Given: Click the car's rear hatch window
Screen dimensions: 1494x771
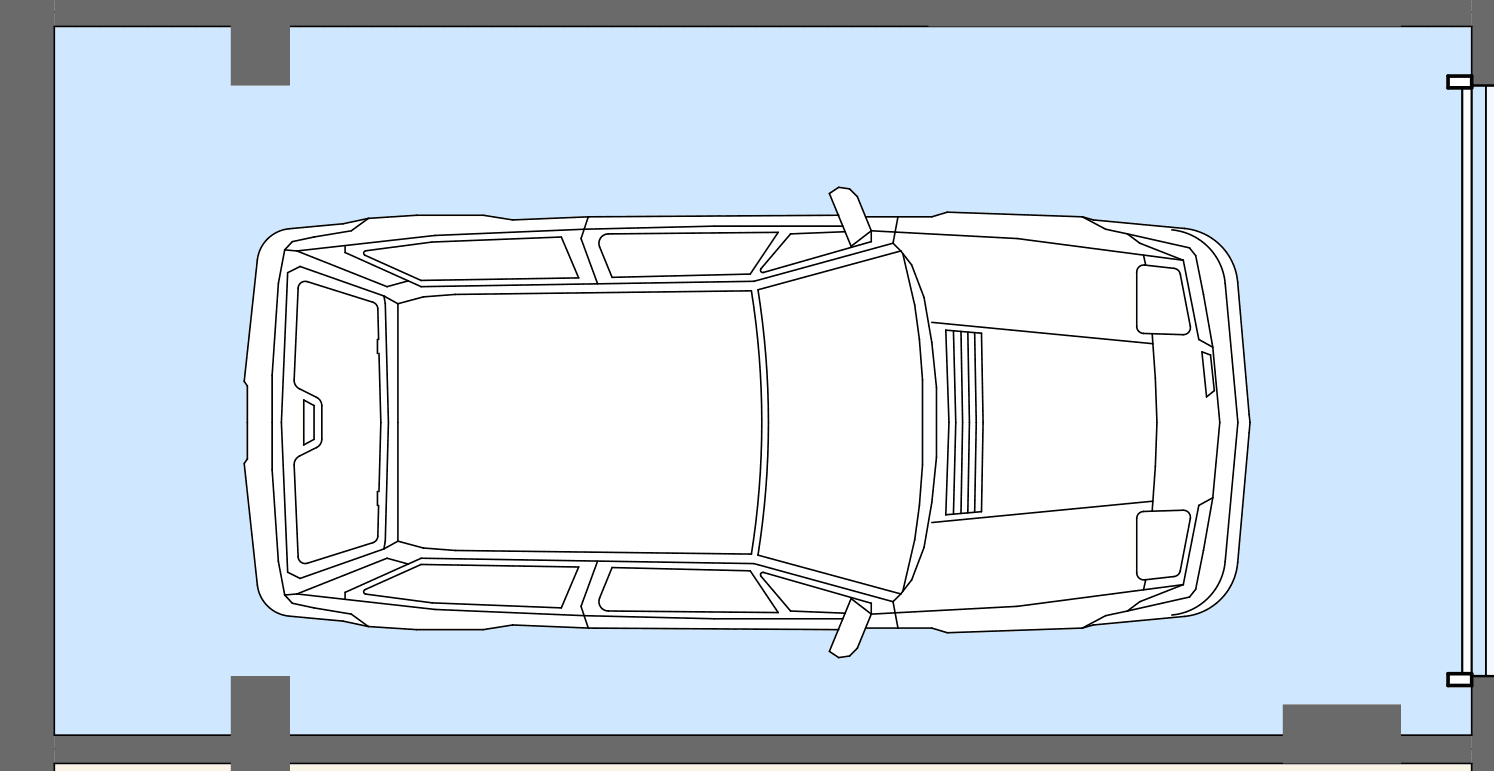Looking at the screenshot, I should (x=337, y=423).
